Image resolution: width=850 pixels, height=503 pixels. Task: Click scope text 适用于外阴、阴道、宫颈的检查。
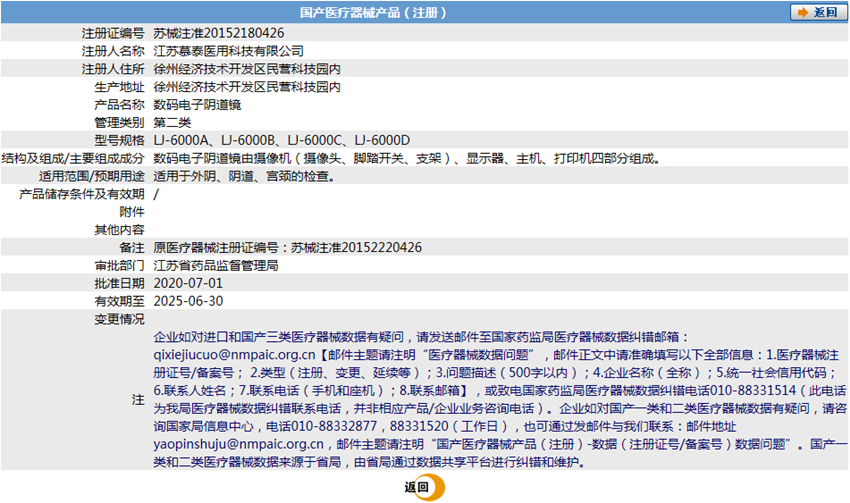pos(244,176)
